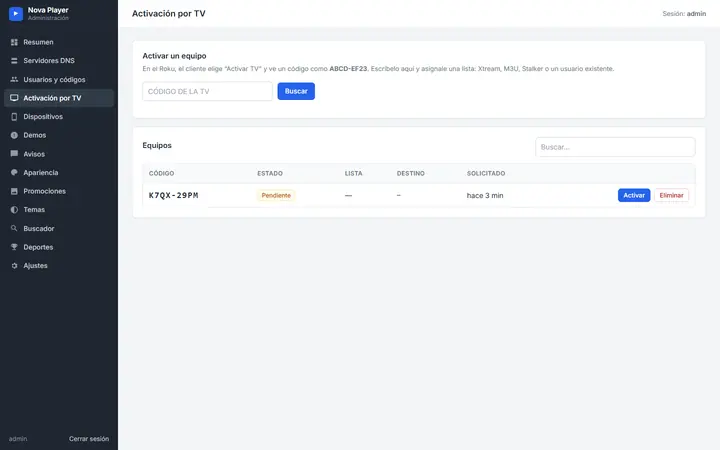
Task: Go to Deportes section
Action: tap(59, 247)
